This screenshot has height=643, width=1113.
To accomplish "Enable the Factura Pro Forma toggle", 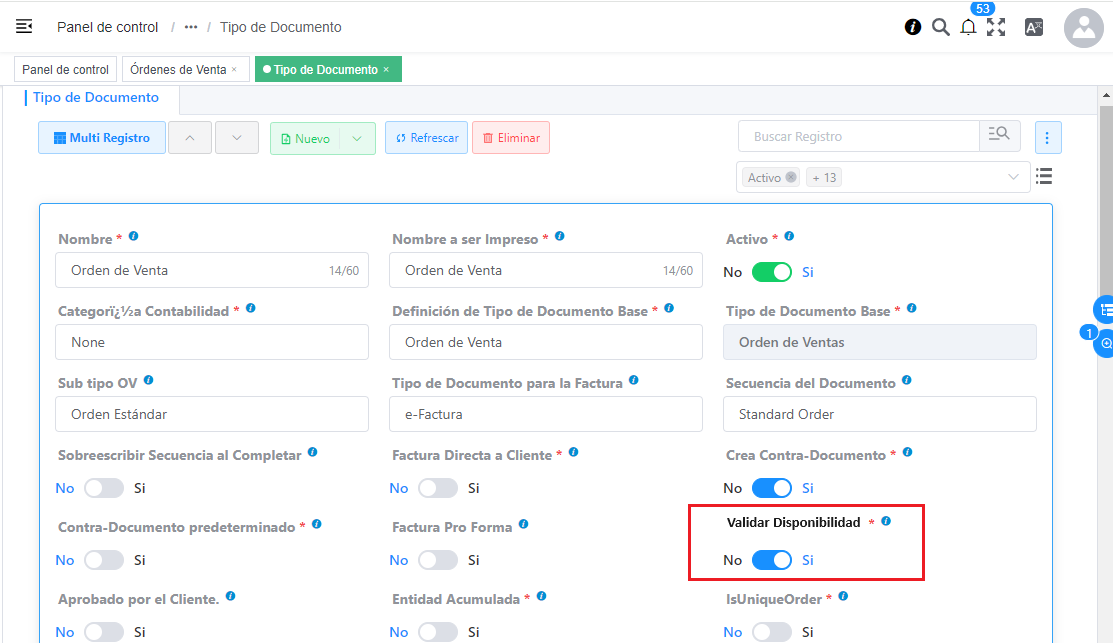I will point(437,560).
